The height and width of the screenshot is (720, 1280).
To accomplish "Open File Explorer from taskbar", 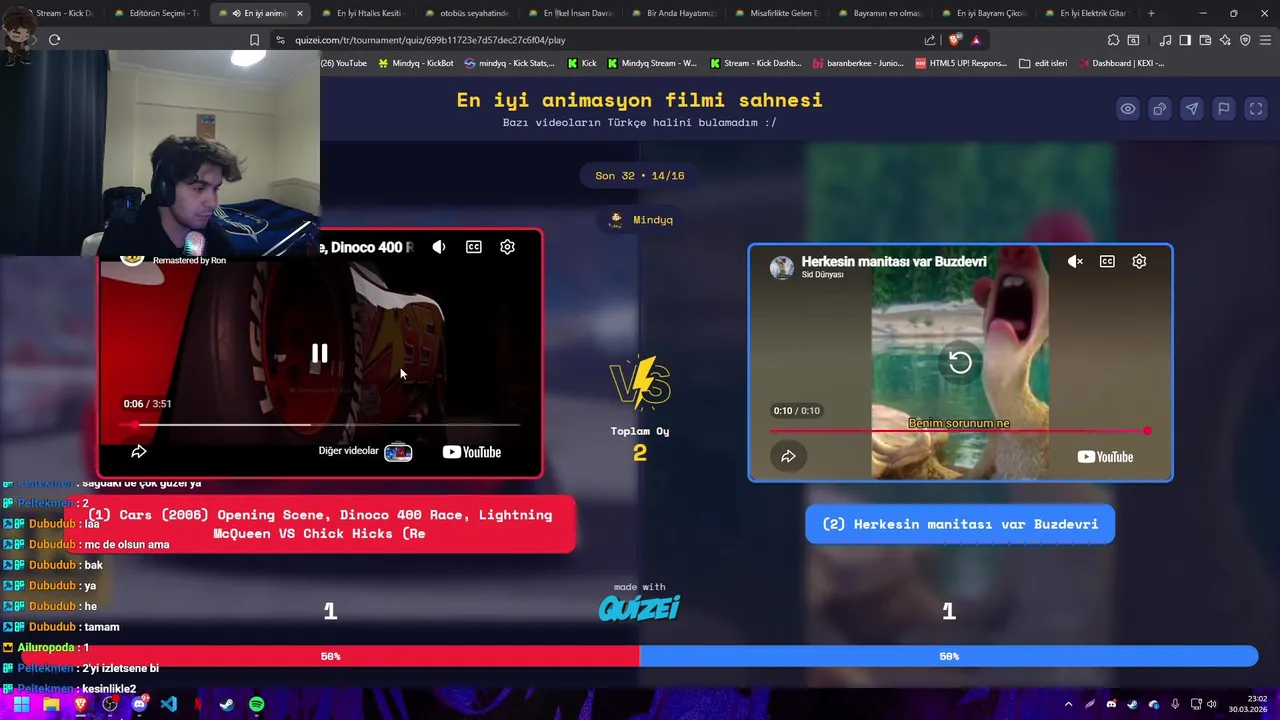I will pos(51,705).
